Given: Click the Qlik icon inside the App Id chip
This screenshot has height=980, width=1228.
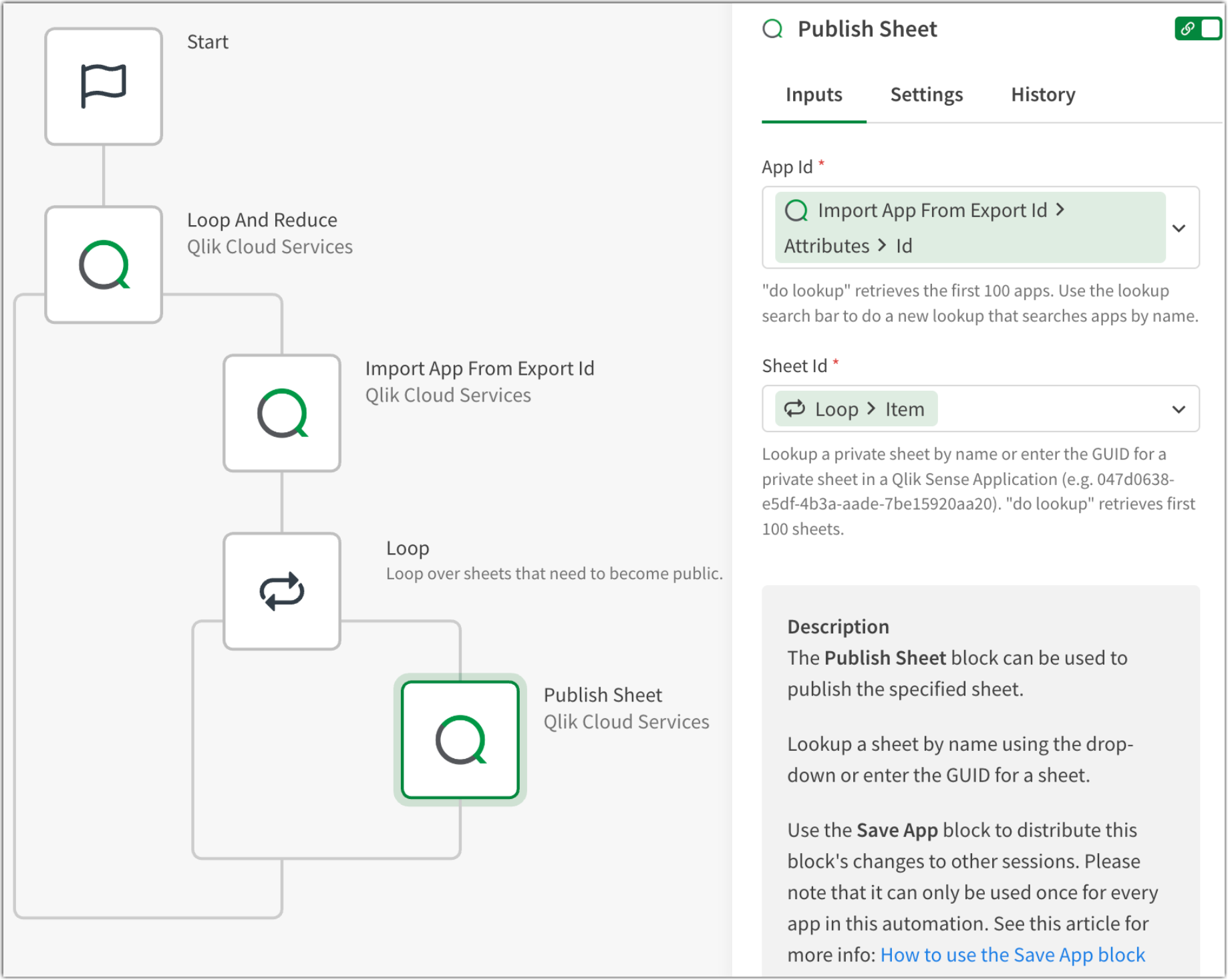Looking at the screenshot, I should tap(796, 210).
